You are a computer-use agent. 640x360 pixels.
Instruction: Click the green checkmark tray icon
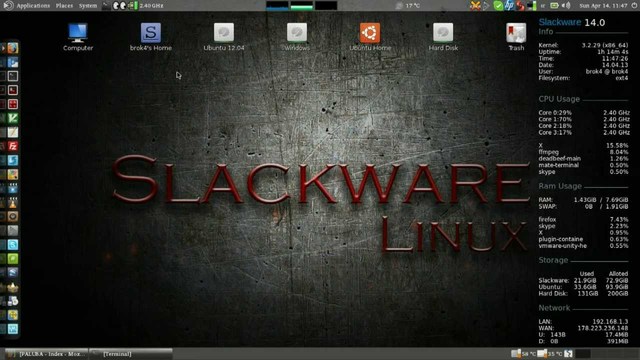pyautogui.click(x=498, y=6)
